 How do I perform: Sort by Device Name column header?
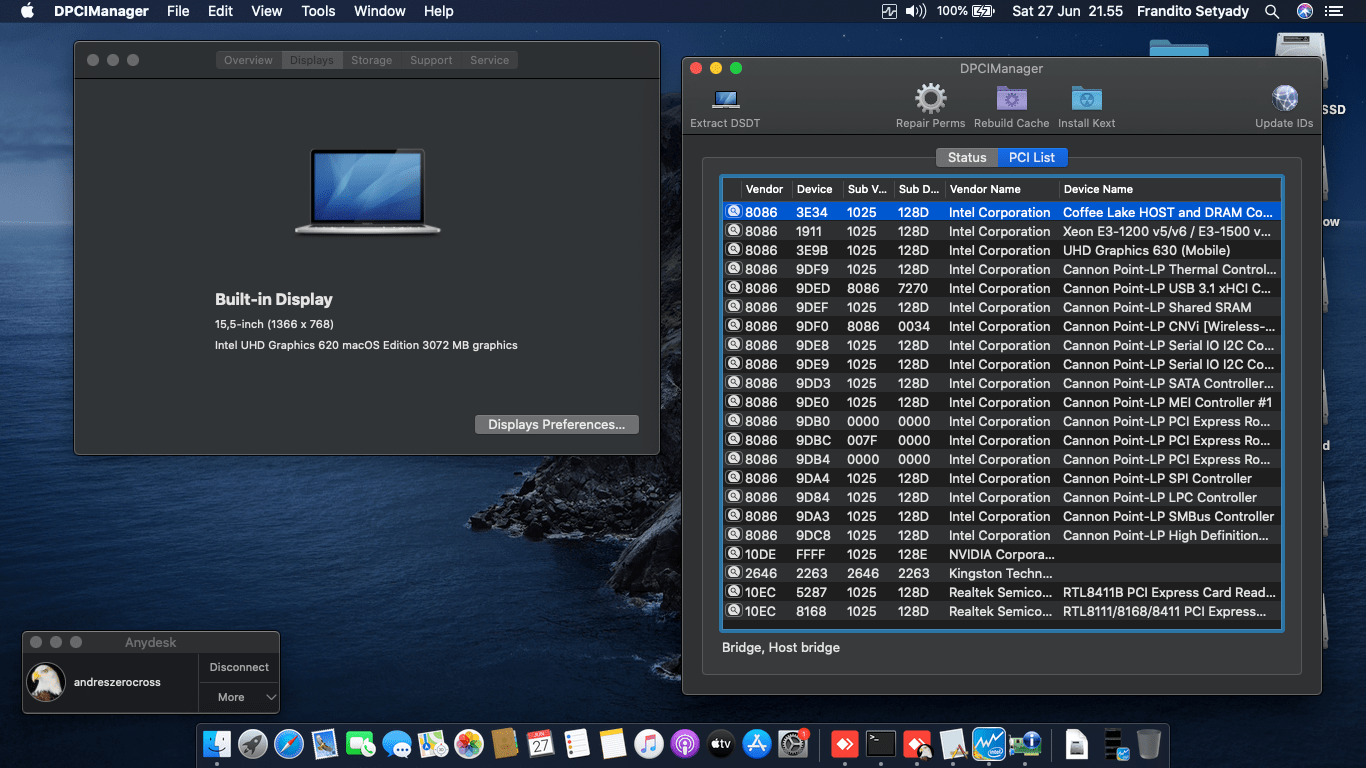pyautogui.click(x=1169, y=189)
